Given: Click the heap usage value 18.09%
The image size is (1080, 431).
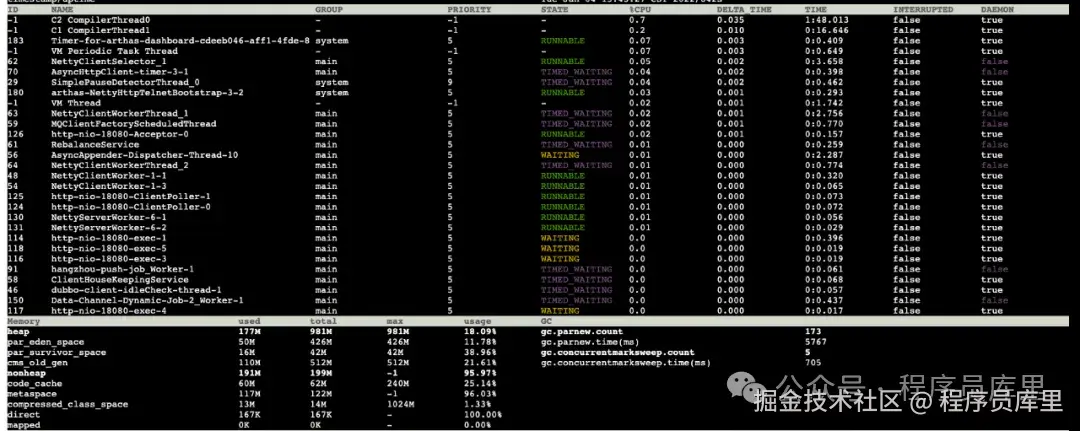Looking at the screenshot, I should pos(480,331).
